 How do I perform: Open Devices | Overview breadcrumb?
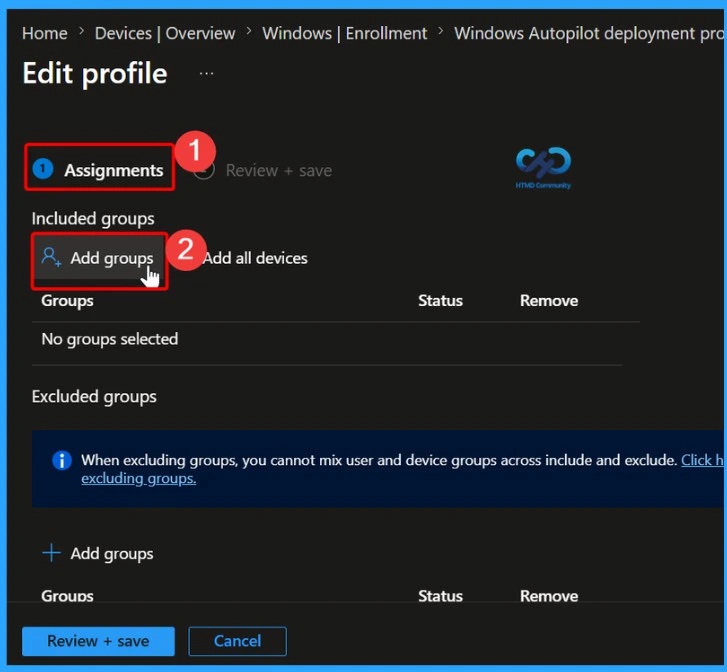pyautogui.click(x=165, y=33)
